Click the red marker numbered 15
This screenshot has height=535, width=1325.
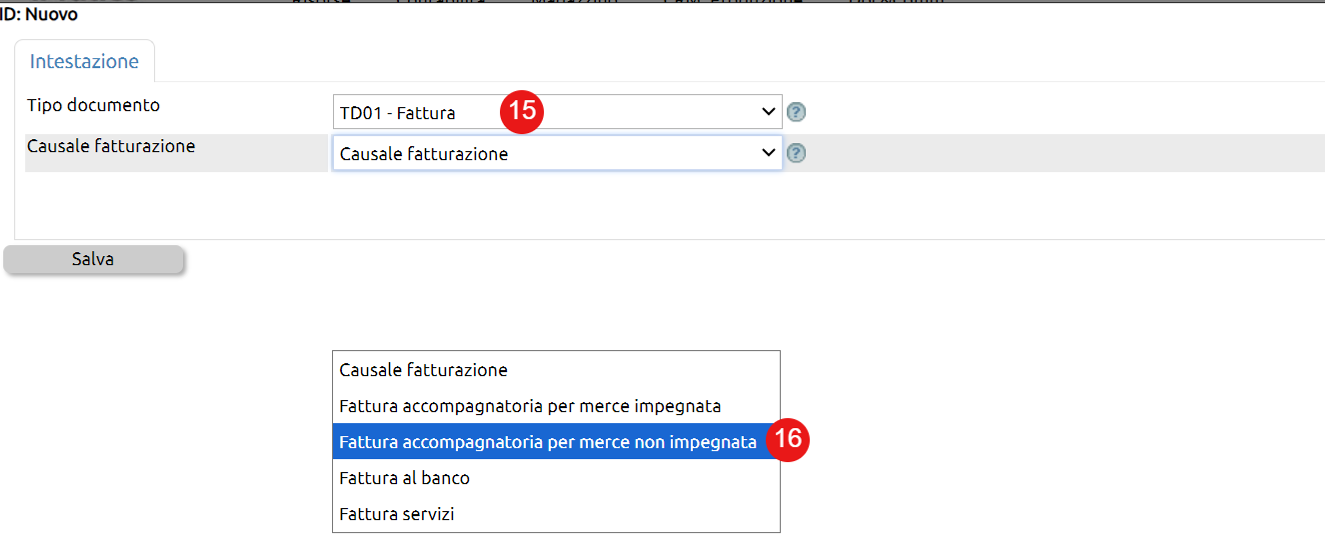[522, 111]
